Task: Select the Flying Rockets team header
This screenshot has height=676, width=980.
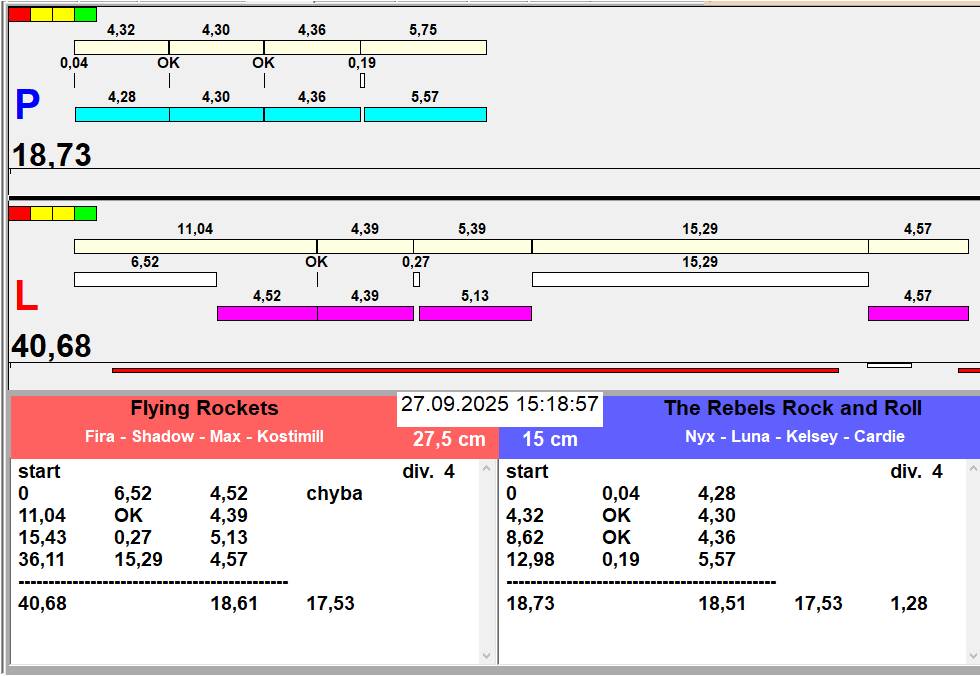Action: [x=204, y=408]
